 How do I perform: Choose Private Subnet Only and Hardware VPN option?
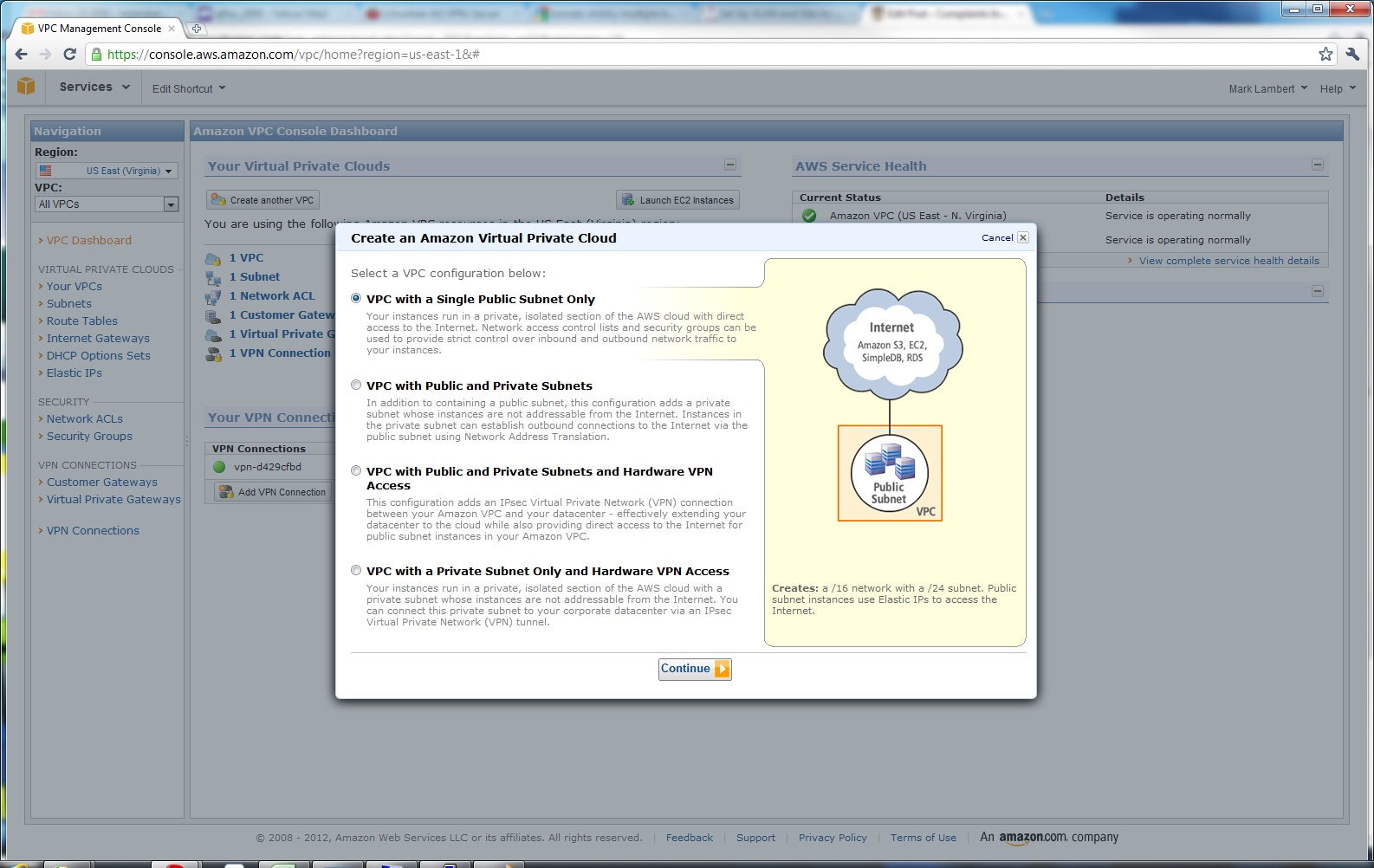point(356,570)
